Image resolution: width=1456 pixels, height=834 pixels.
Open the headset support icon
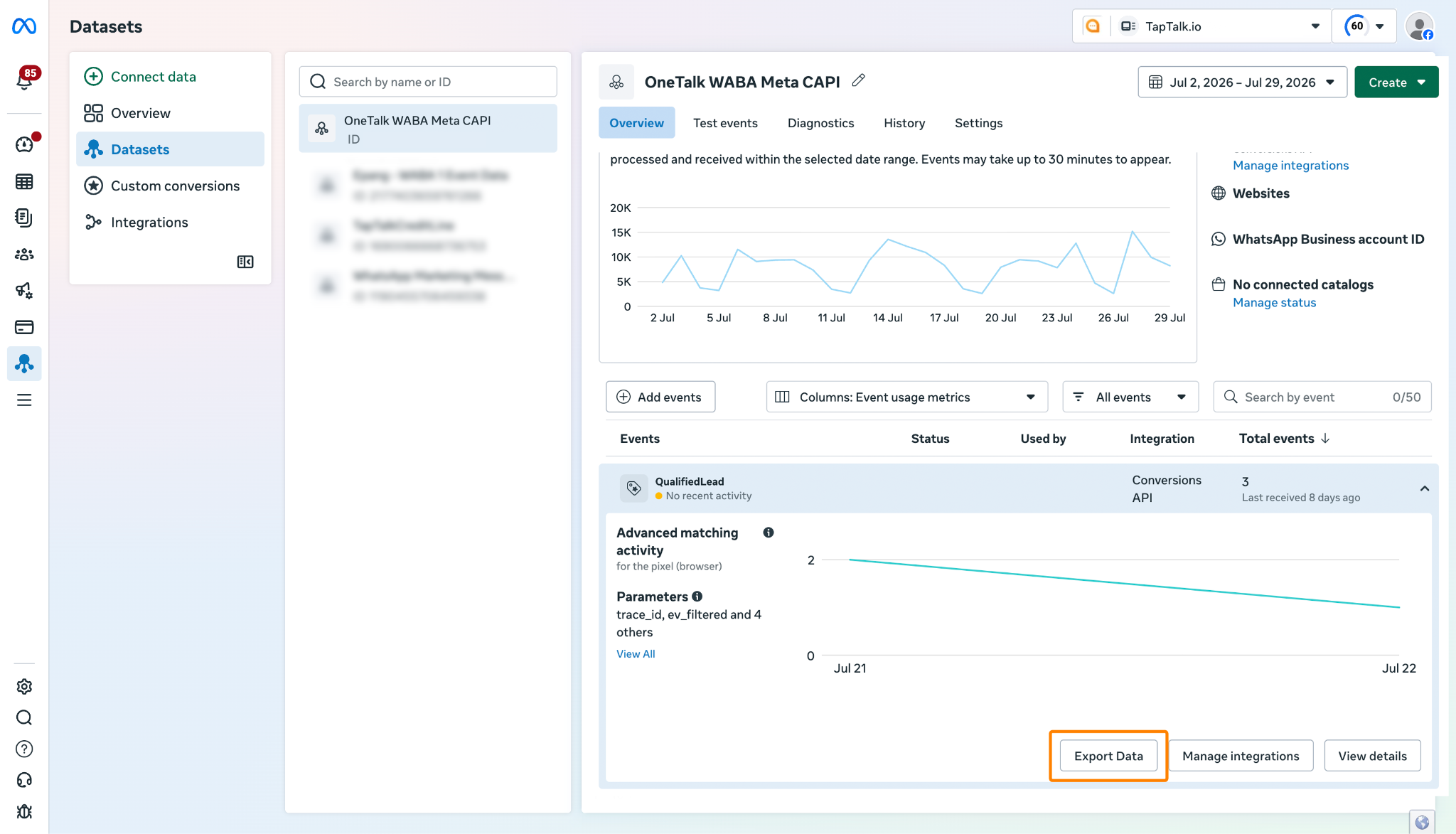click(x=24, y=780)
